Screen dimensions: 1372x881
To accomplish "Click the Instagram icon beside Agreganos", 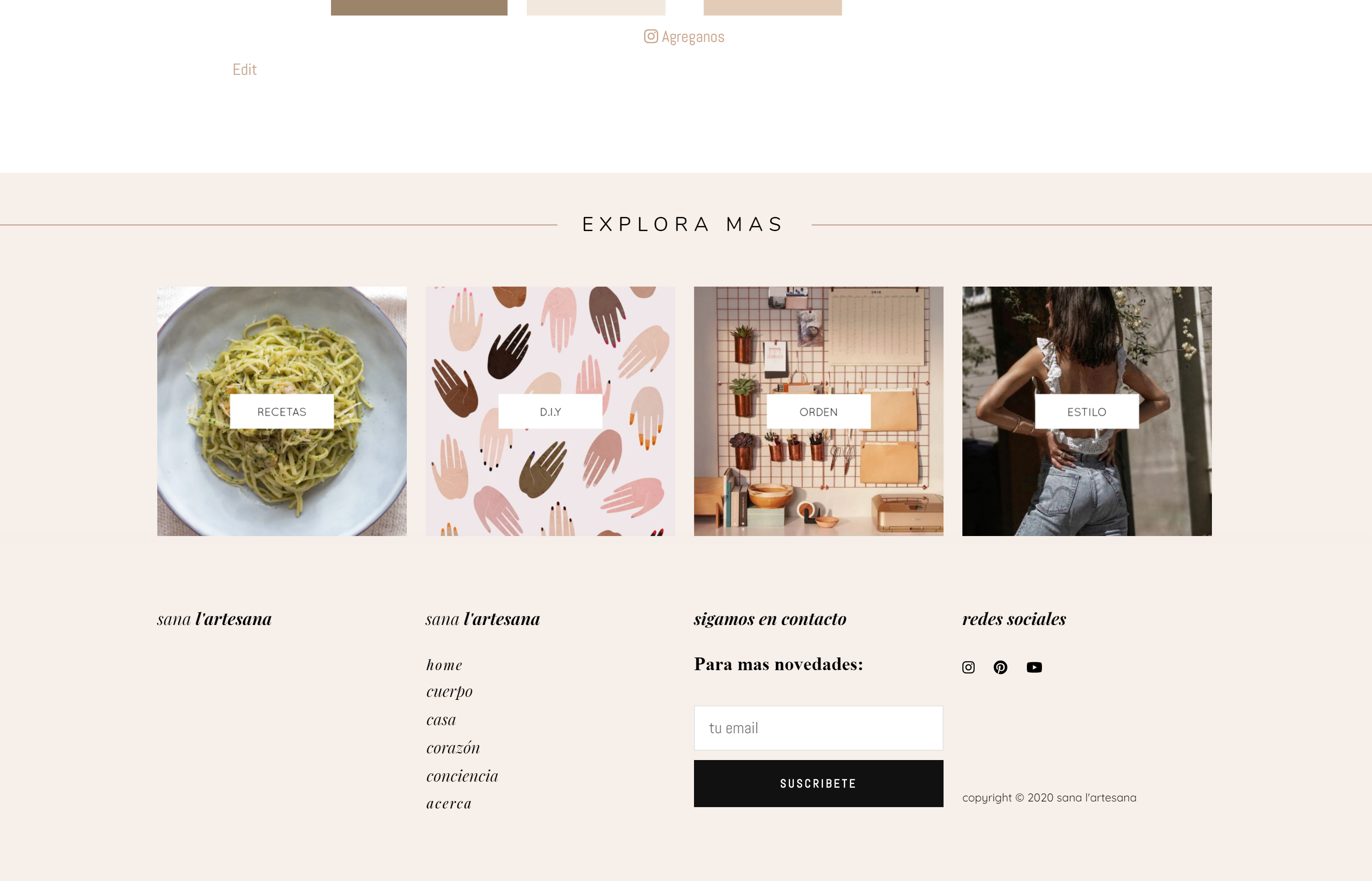I will coord(651,36).
